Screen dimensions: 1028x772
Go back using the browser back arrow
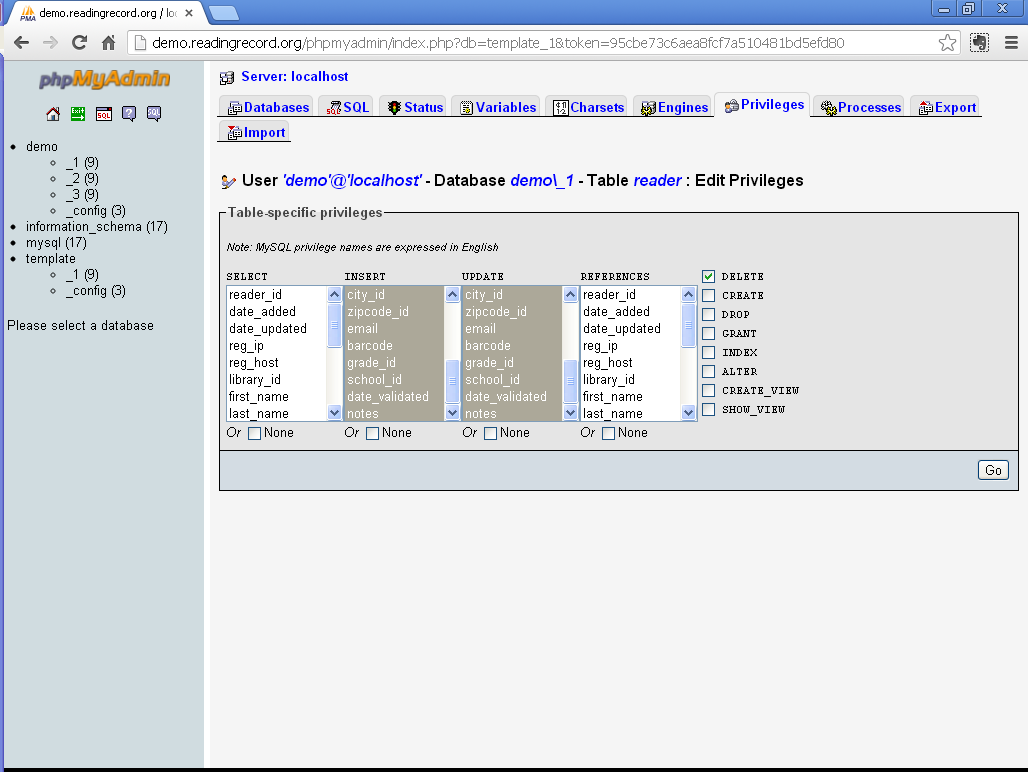pos(21,43)
